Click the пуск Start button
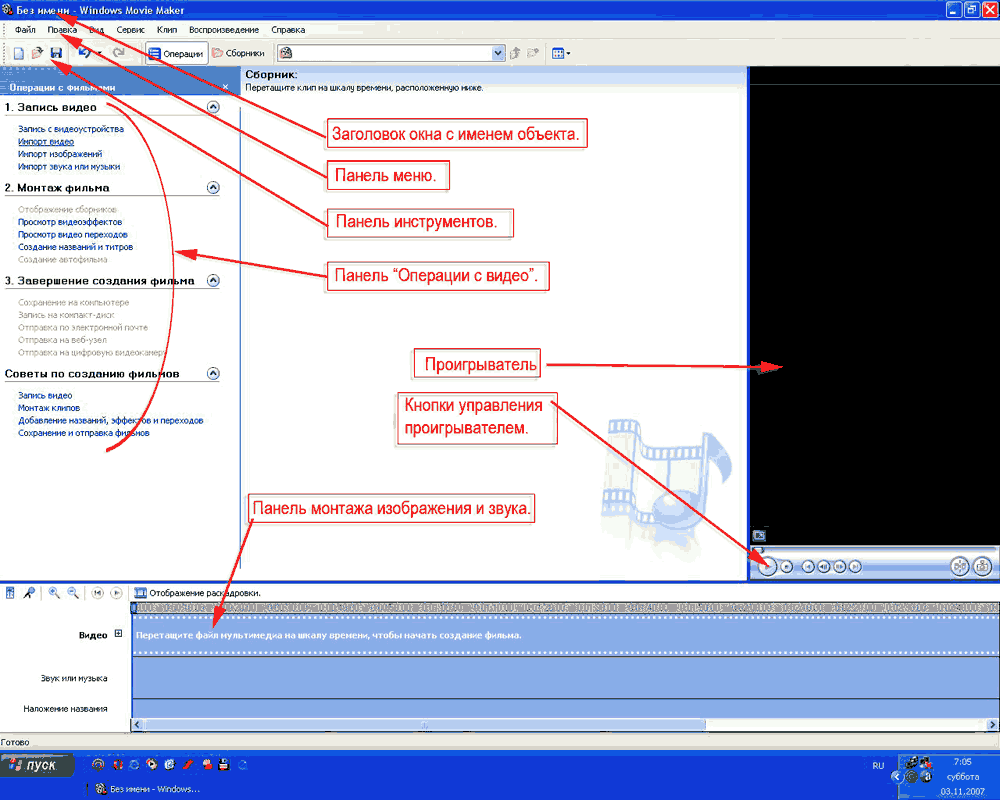Screen dimensions: 1000x800 (36, 765)
